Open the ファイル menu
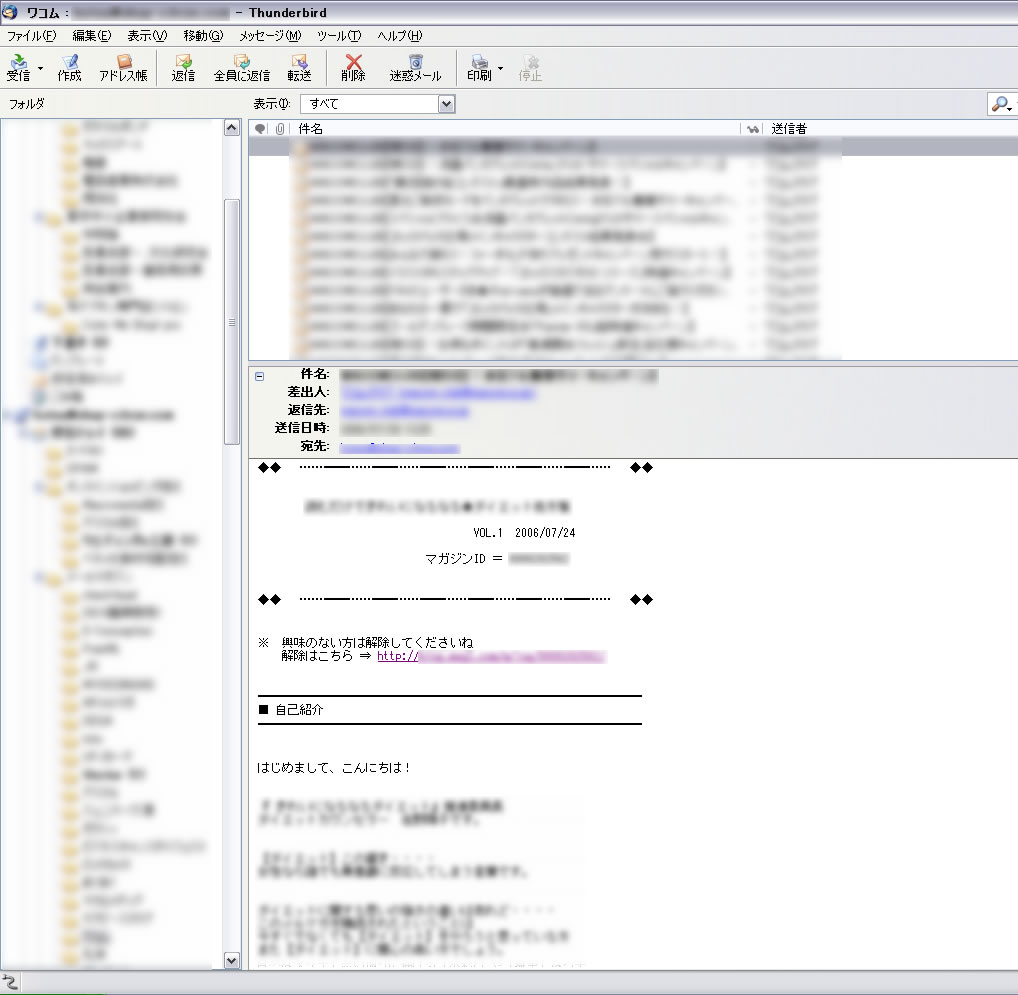The width and height of the screenshot is (1018, 995). point(31,36)
